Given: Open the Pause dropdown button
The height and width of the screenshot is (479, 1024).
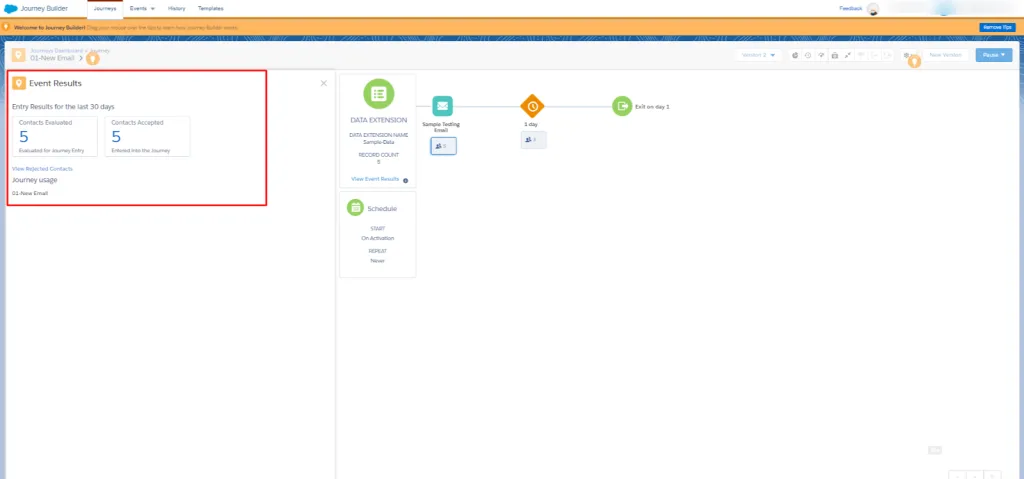Looking at the screenshot, I should coord(994,55).
